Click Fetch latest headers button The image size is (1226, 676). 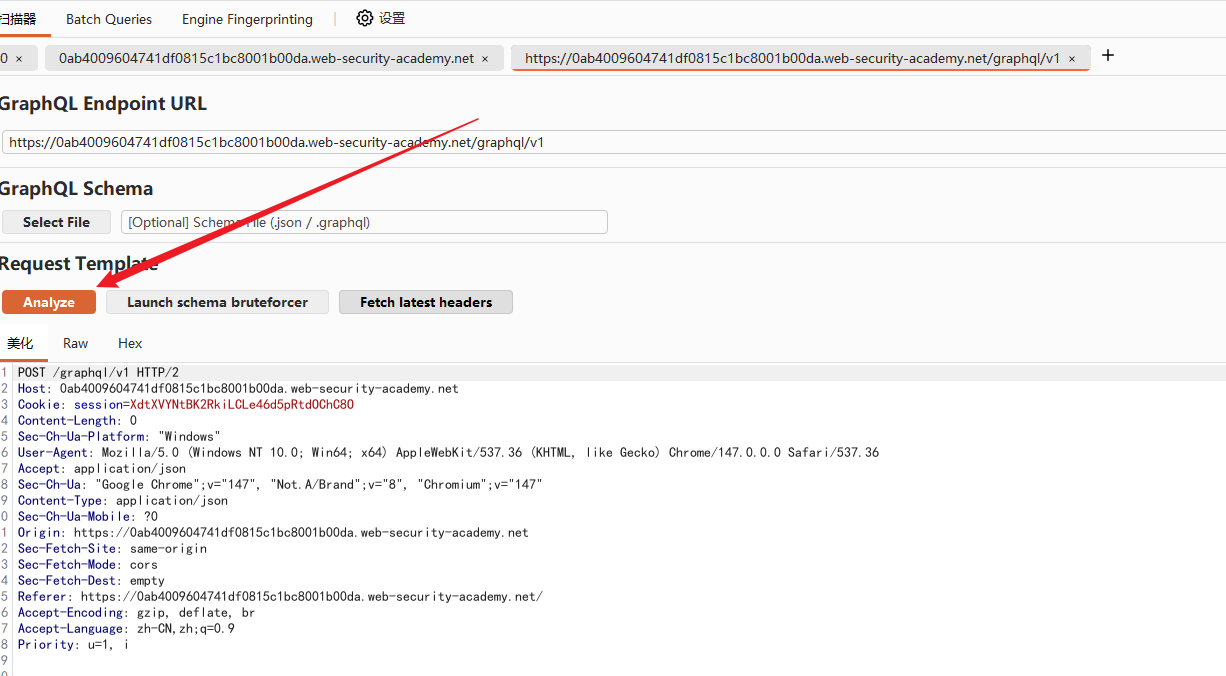coord(426,302)
